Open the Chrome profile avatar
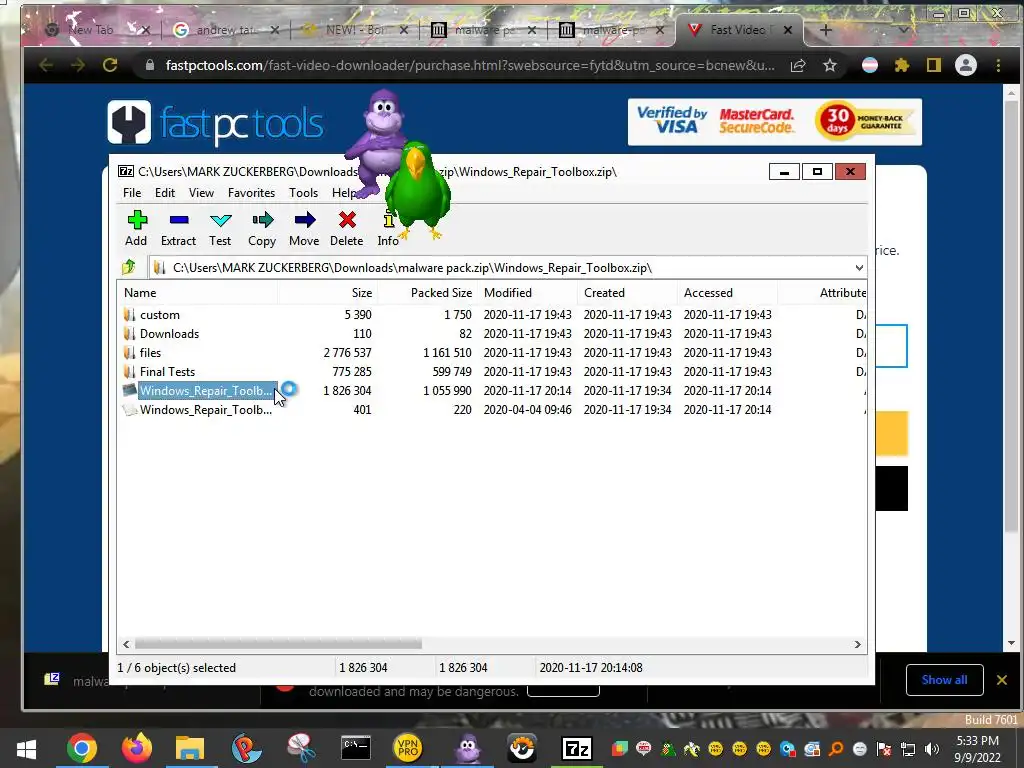The image size is (1024, 768). coord(966,65)
